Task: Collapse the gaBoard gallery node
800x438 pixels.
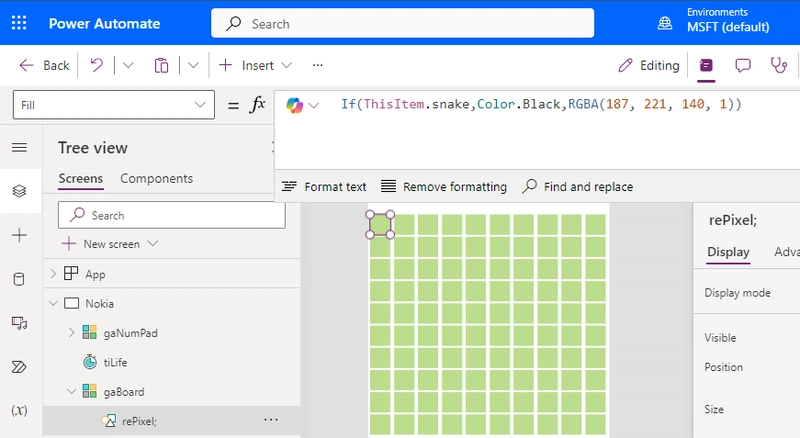Action: click(71, 392)
